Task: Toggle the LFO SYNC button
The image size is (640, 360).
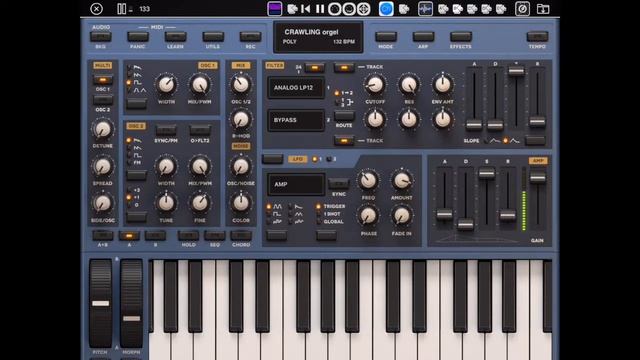Action: point(338,184)
